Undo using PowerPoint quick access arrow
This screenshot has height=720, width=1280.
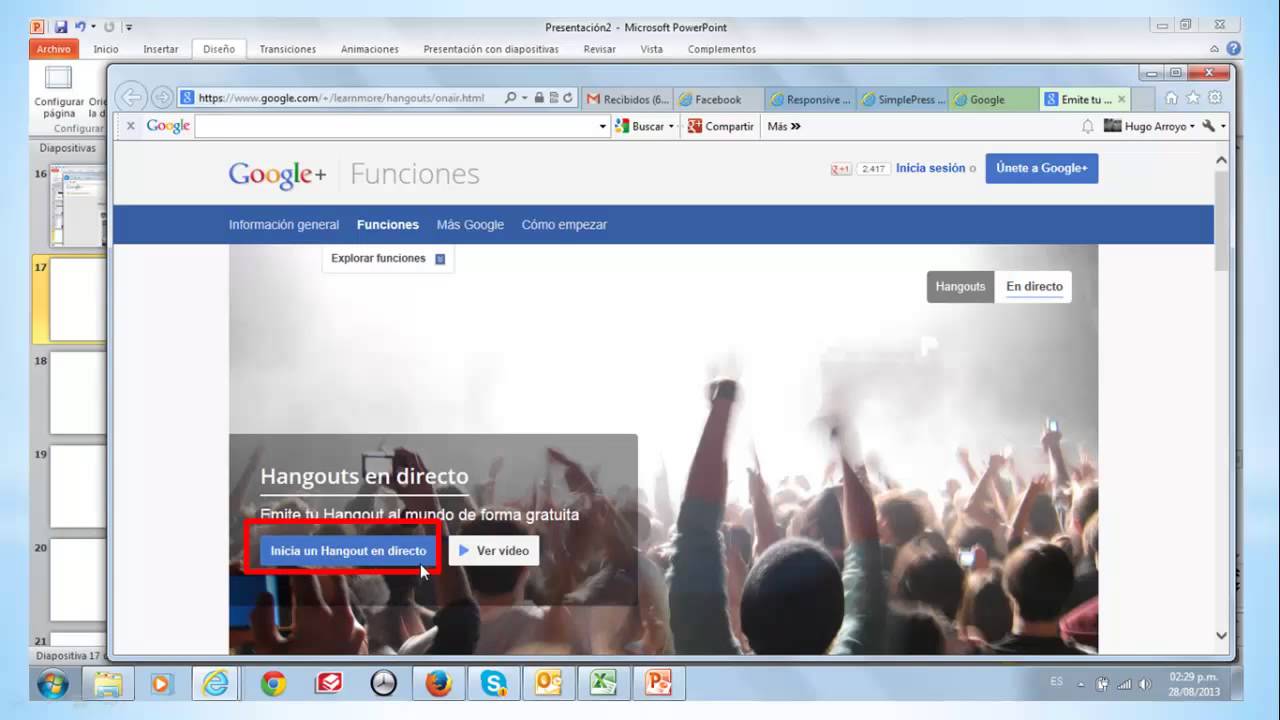point(80,27)
